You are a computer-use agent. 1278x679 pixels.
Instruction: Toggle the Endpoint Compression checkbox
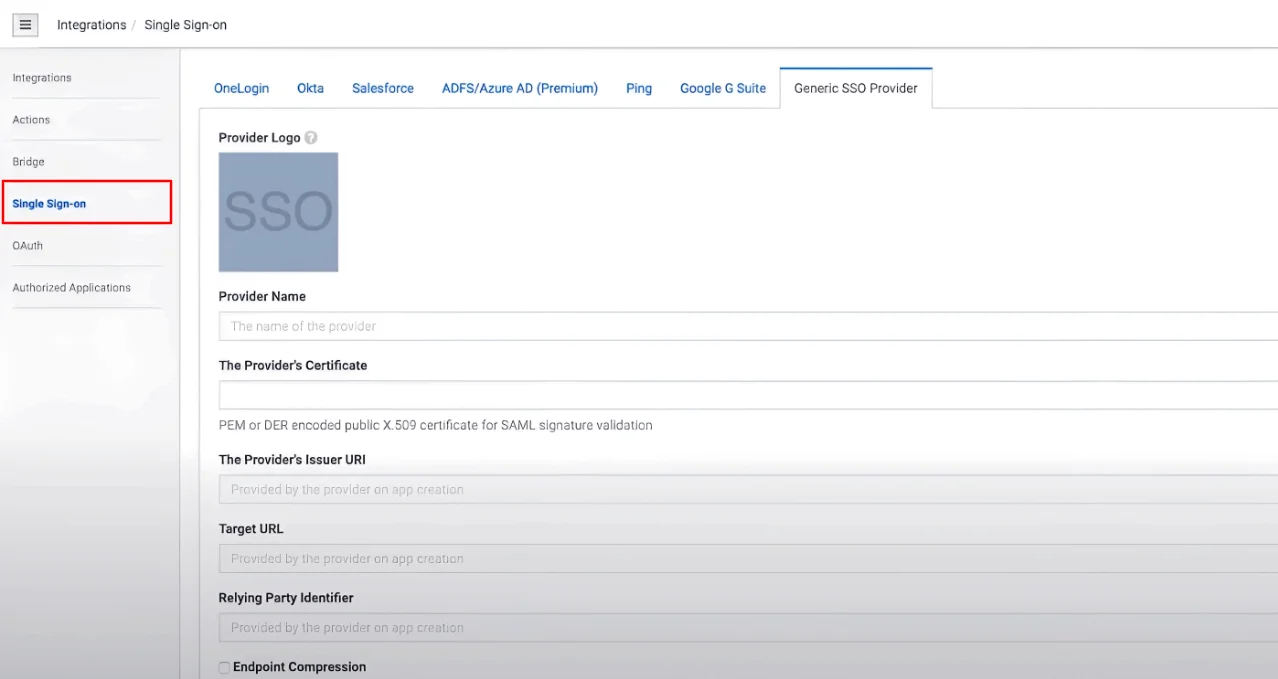pos(224,667)
